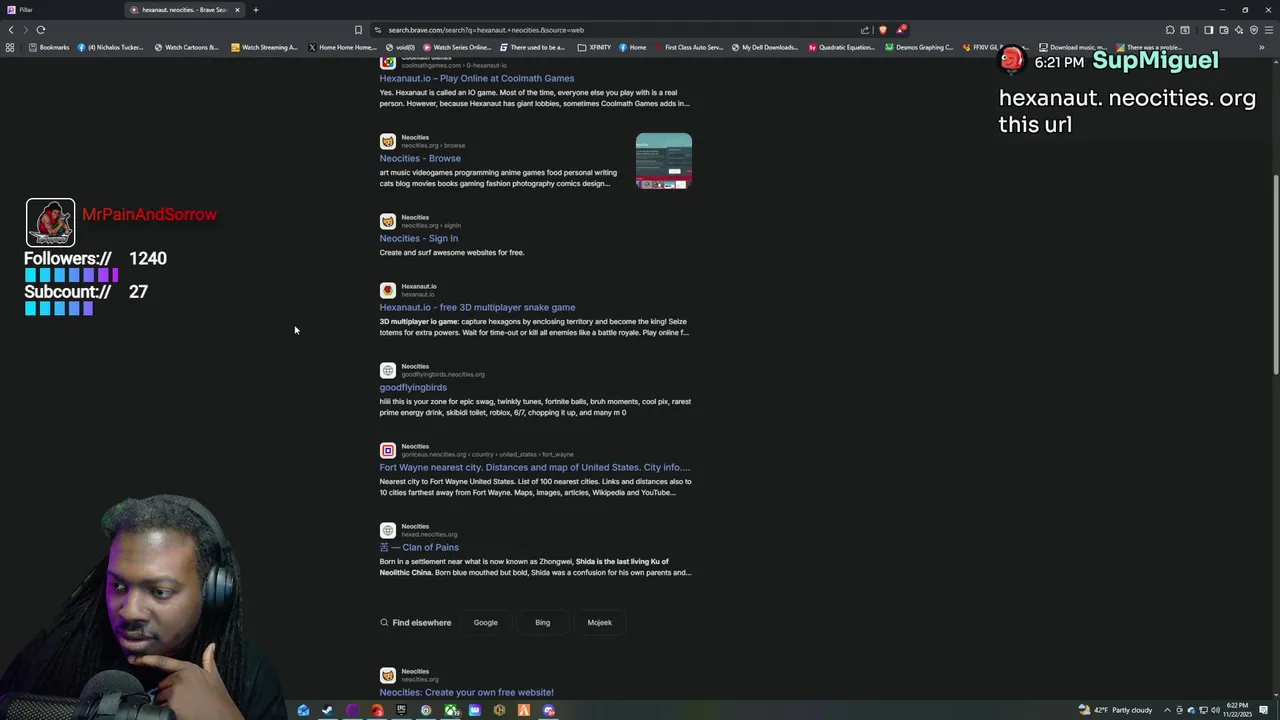This screenshot has width=1280, height=720.
Task: Close the hexanaut neocities search tab
Action: pos(237,10)
